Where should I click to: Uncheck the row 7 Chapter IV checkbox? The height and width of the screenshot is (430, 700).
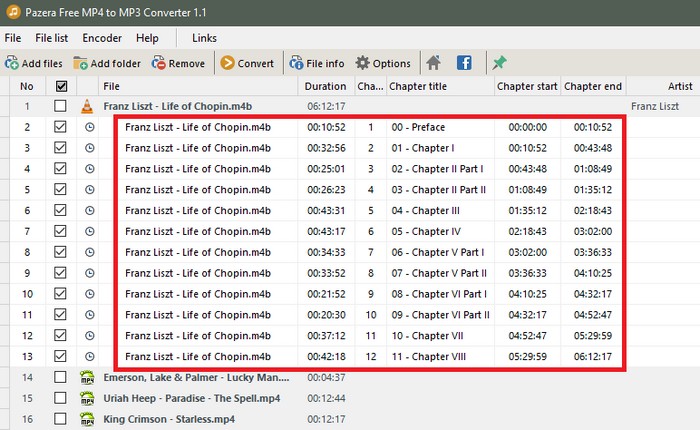(x=60, y=231)
